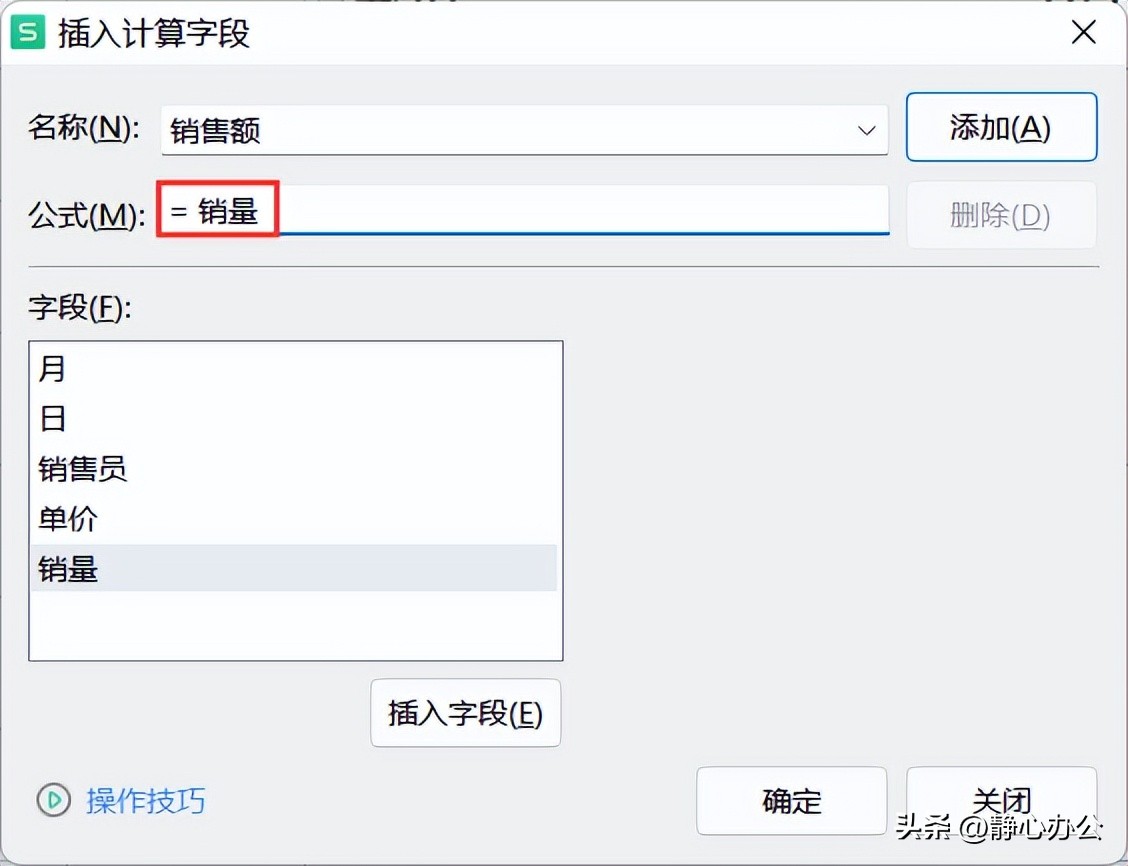This screenshot has height=866, width=1128.
Task: Select the highlighted 销量 field item
Action: coord(294,568)
